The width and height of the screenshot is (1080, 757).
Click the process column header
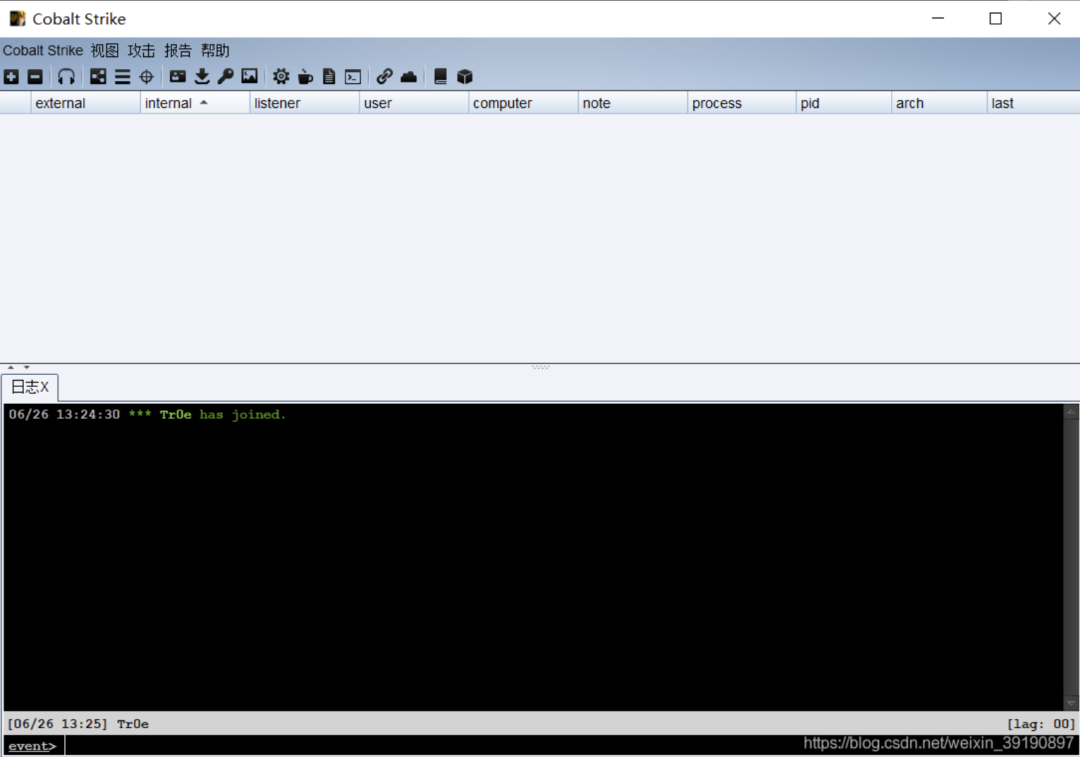742,103
